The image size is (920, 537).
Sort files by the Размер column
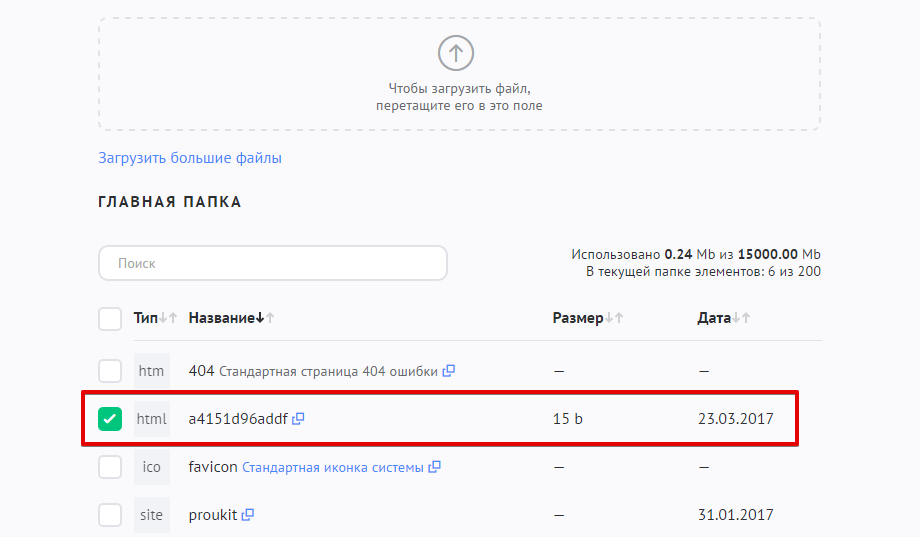578,318
